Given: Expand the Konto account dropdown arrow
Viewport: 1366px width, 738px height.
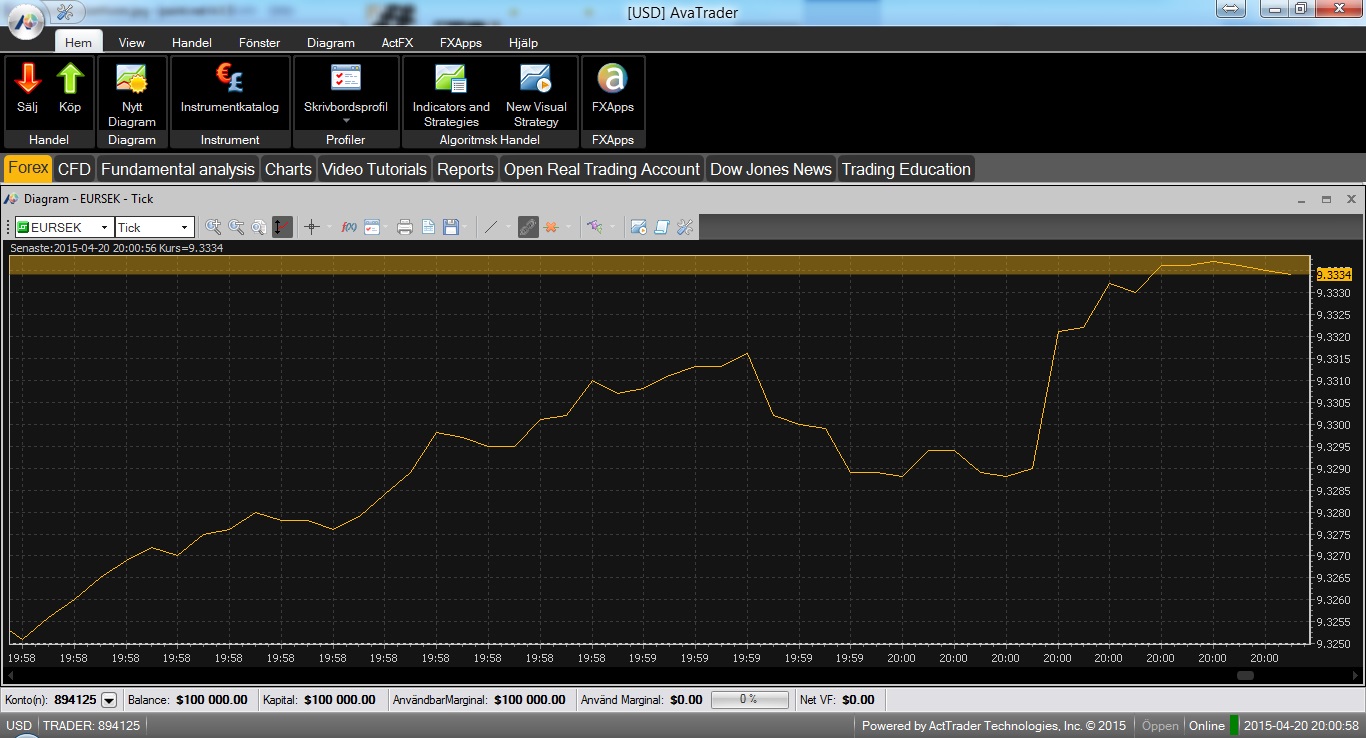Looking at the screenshot, I should [109, 700].
